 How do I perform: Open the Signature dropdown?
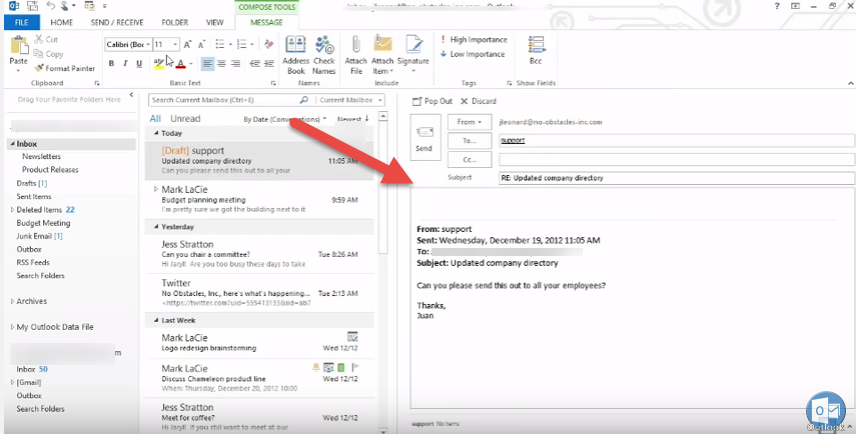[x=413, y=55]
